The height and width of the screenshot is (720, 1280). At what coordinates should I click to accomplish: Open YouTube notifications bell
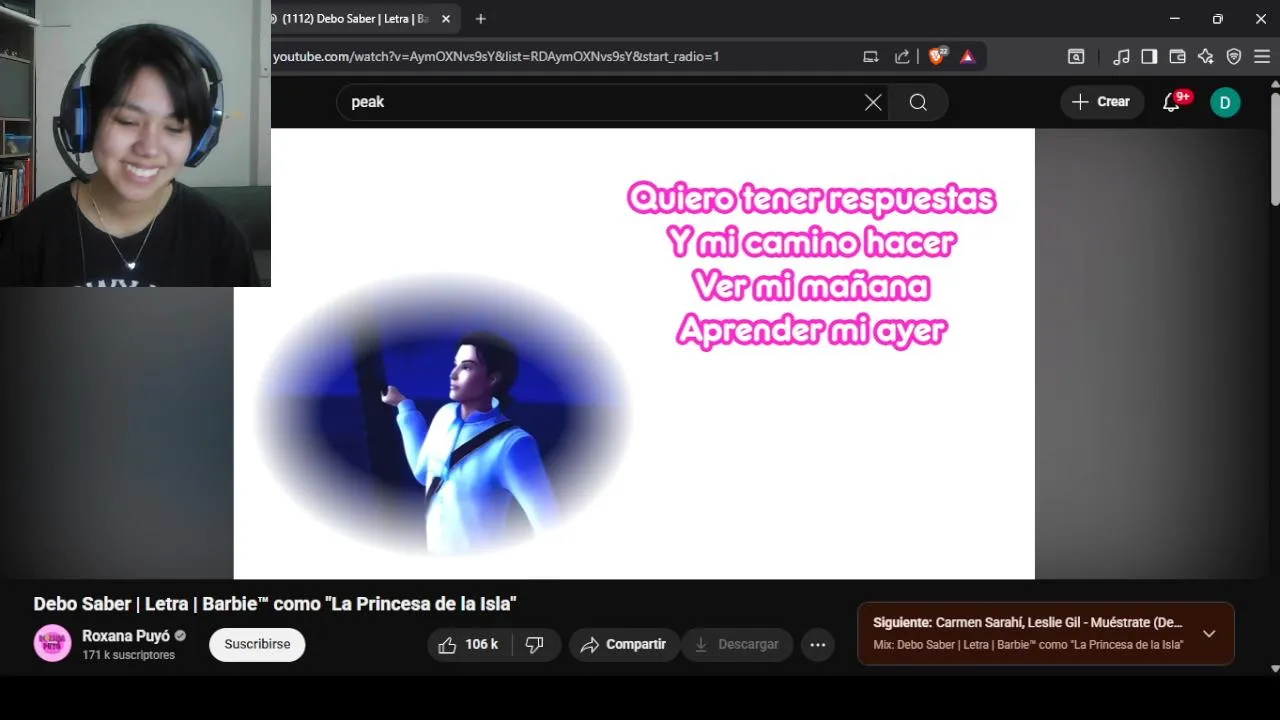[1170, 102]
